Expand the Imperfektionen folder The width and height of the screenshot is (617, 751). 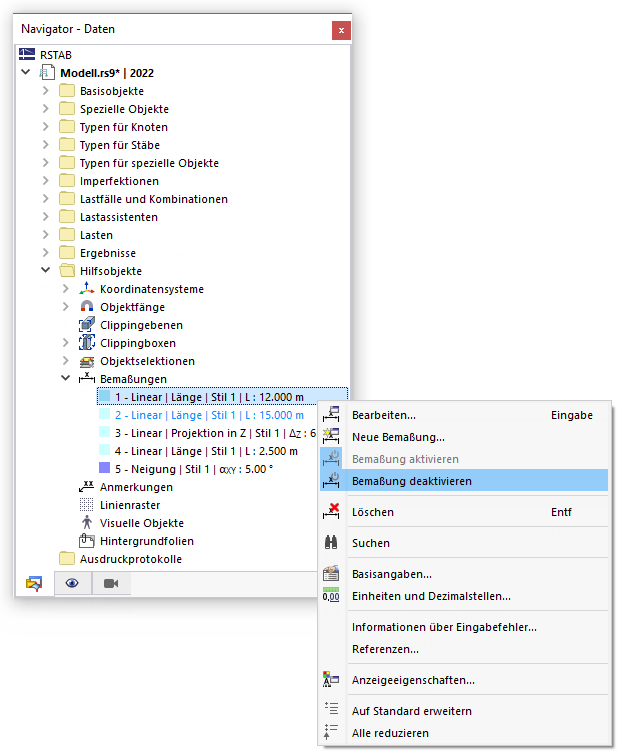click(46, 181)
